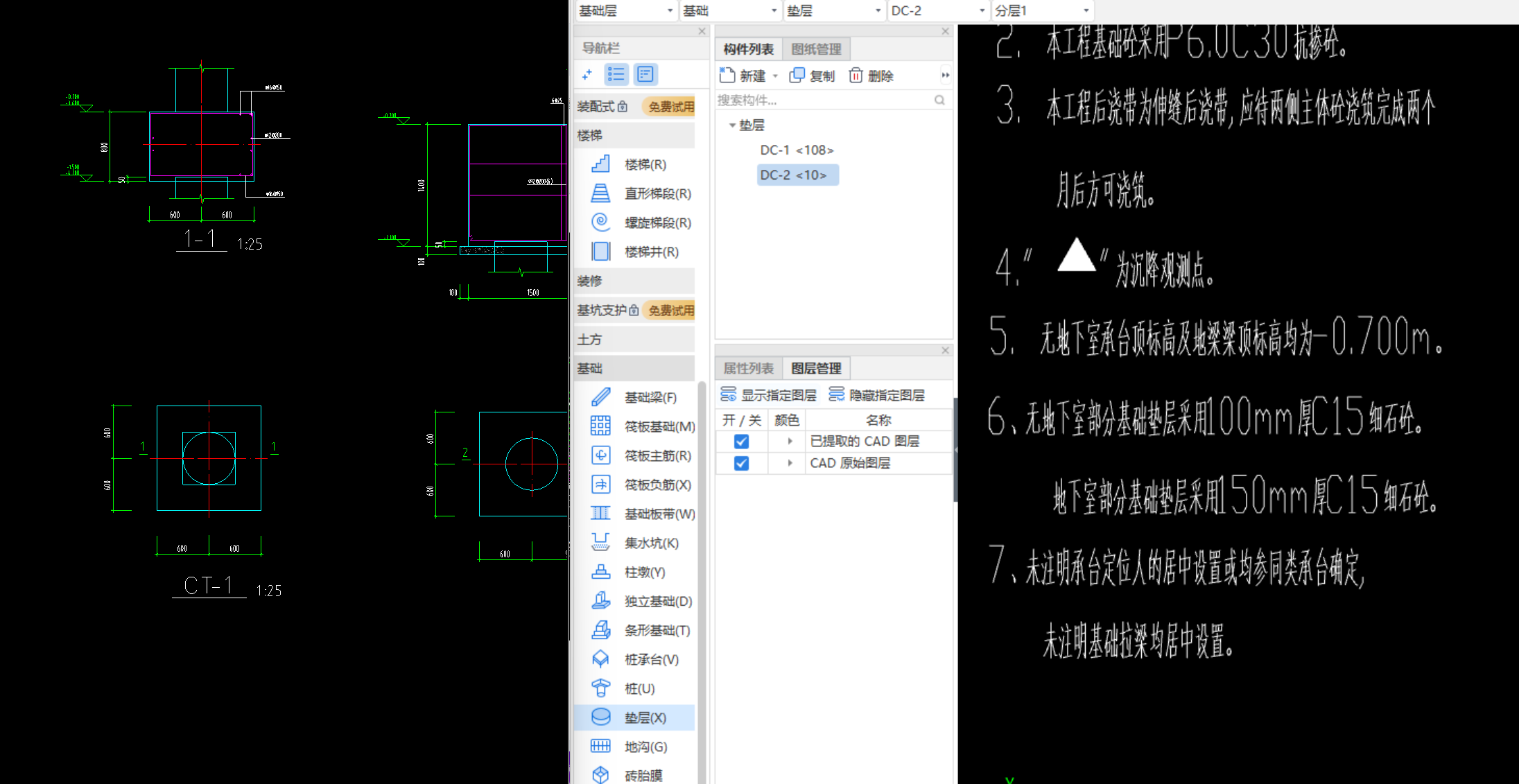Expand more toolbar options in component list

(946, 75)
